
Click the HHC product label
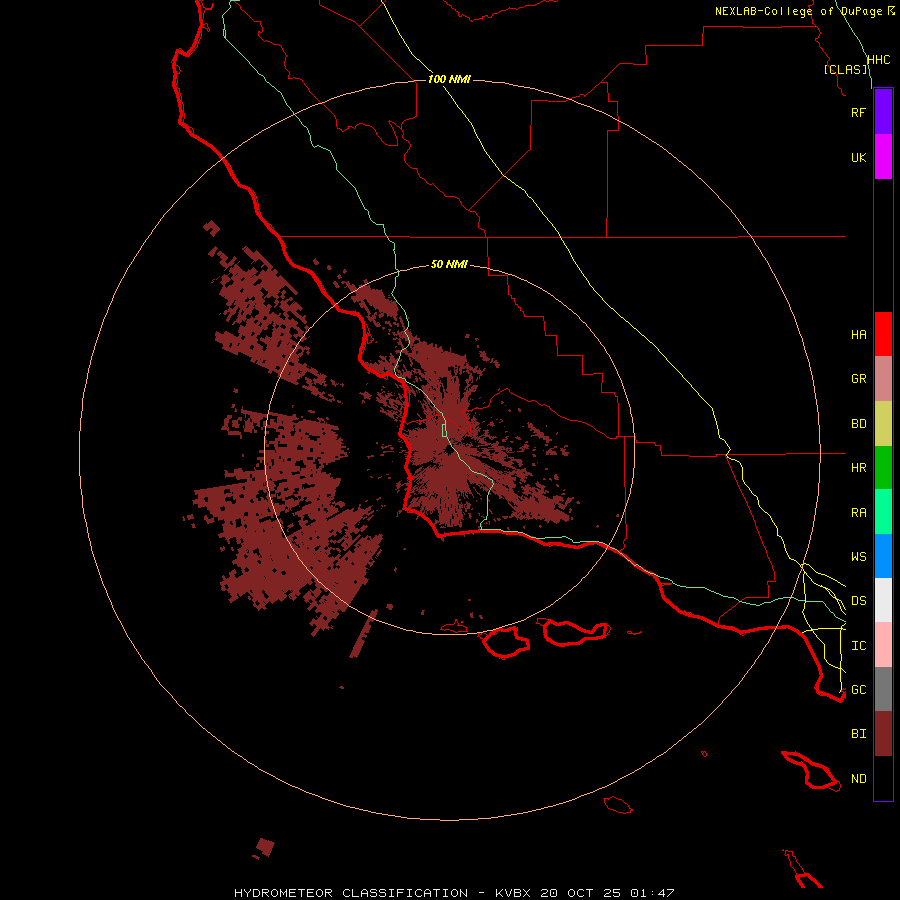(x=878, y=60)
